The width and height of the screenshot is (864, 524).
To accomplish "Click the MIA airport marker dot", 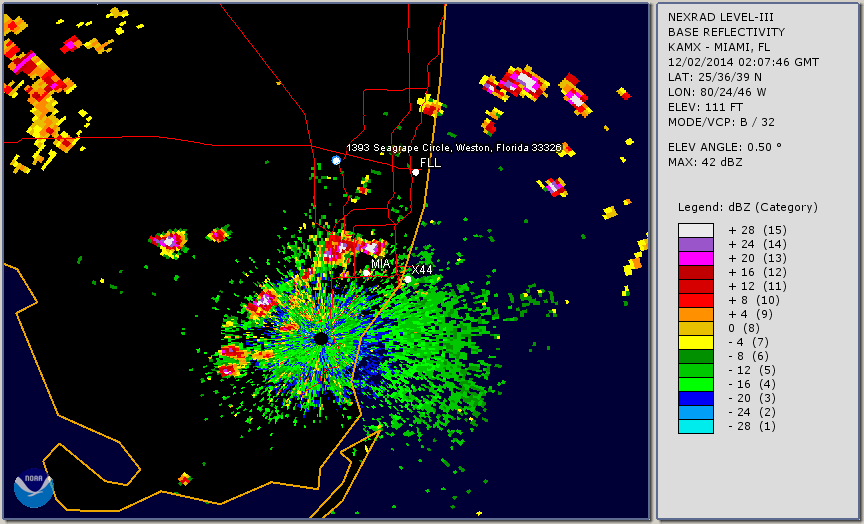I will pos(366,273).
